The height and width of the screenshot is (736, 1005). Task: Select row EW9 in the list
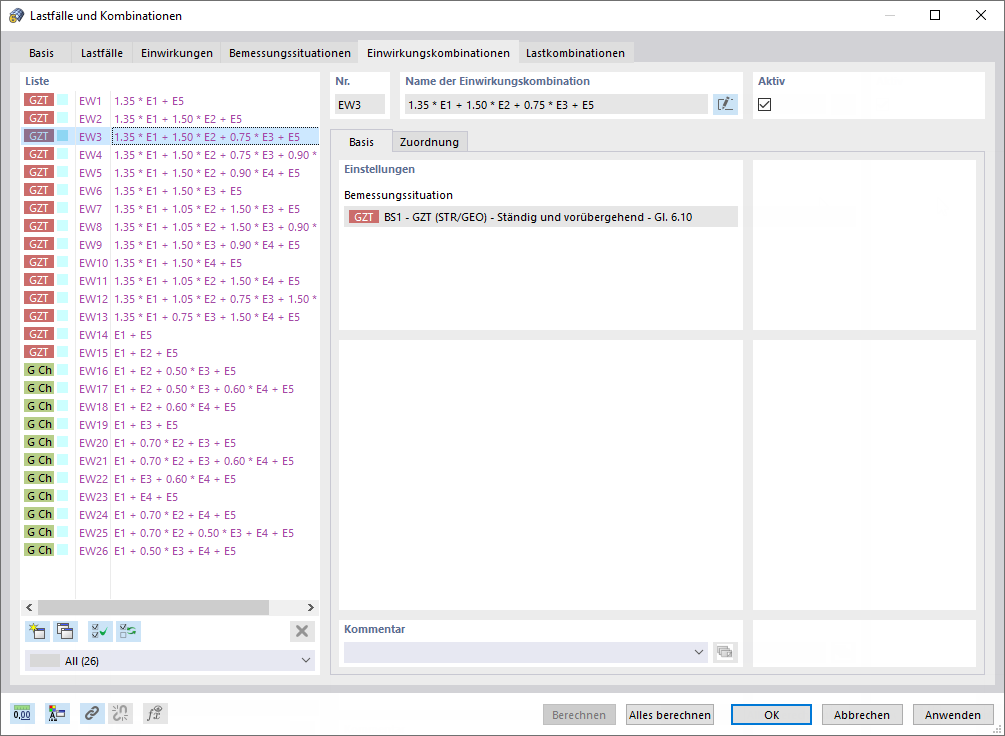point(170,244)
